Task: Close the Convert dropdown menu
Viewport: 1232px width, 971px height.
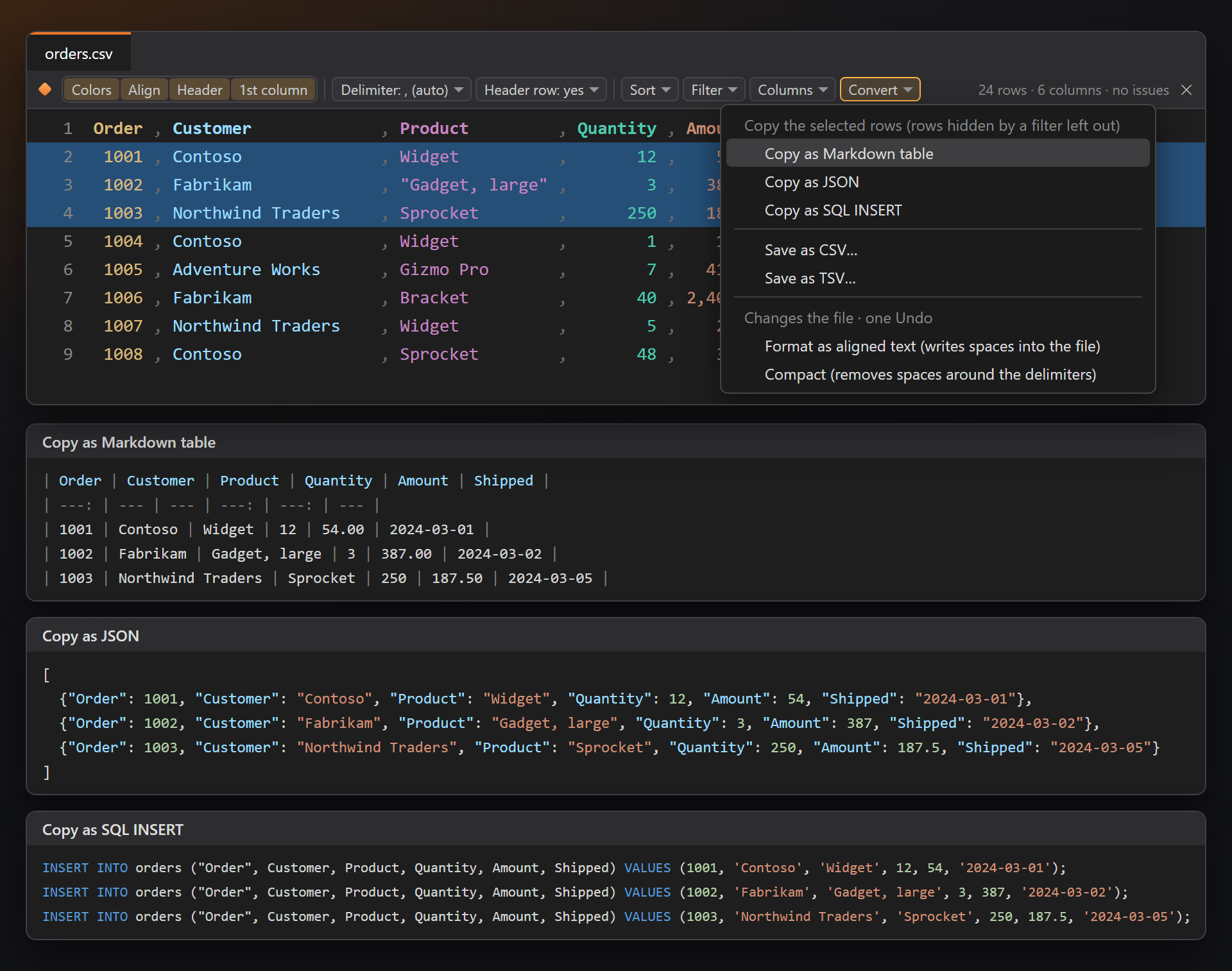Action: (880, 90)
